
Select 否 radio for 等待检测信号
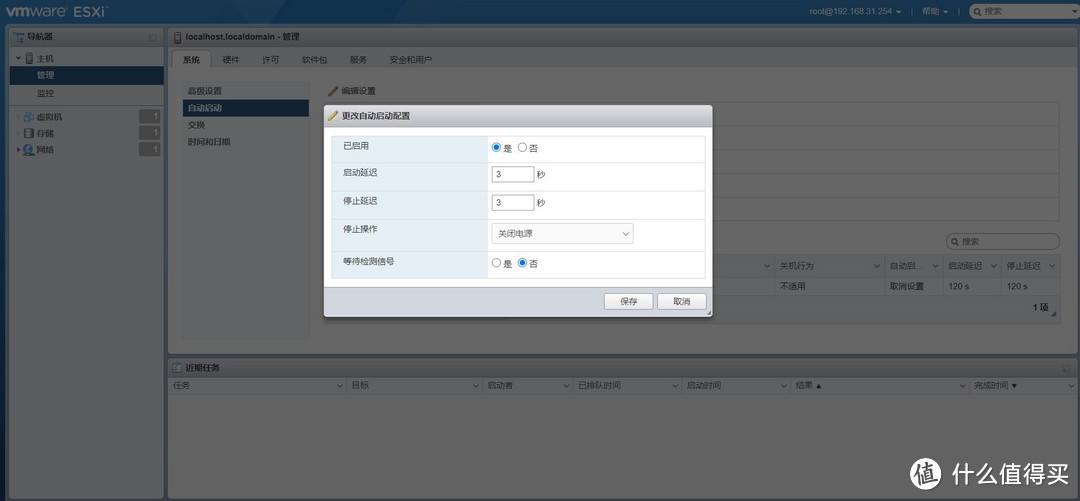(522, 263)
